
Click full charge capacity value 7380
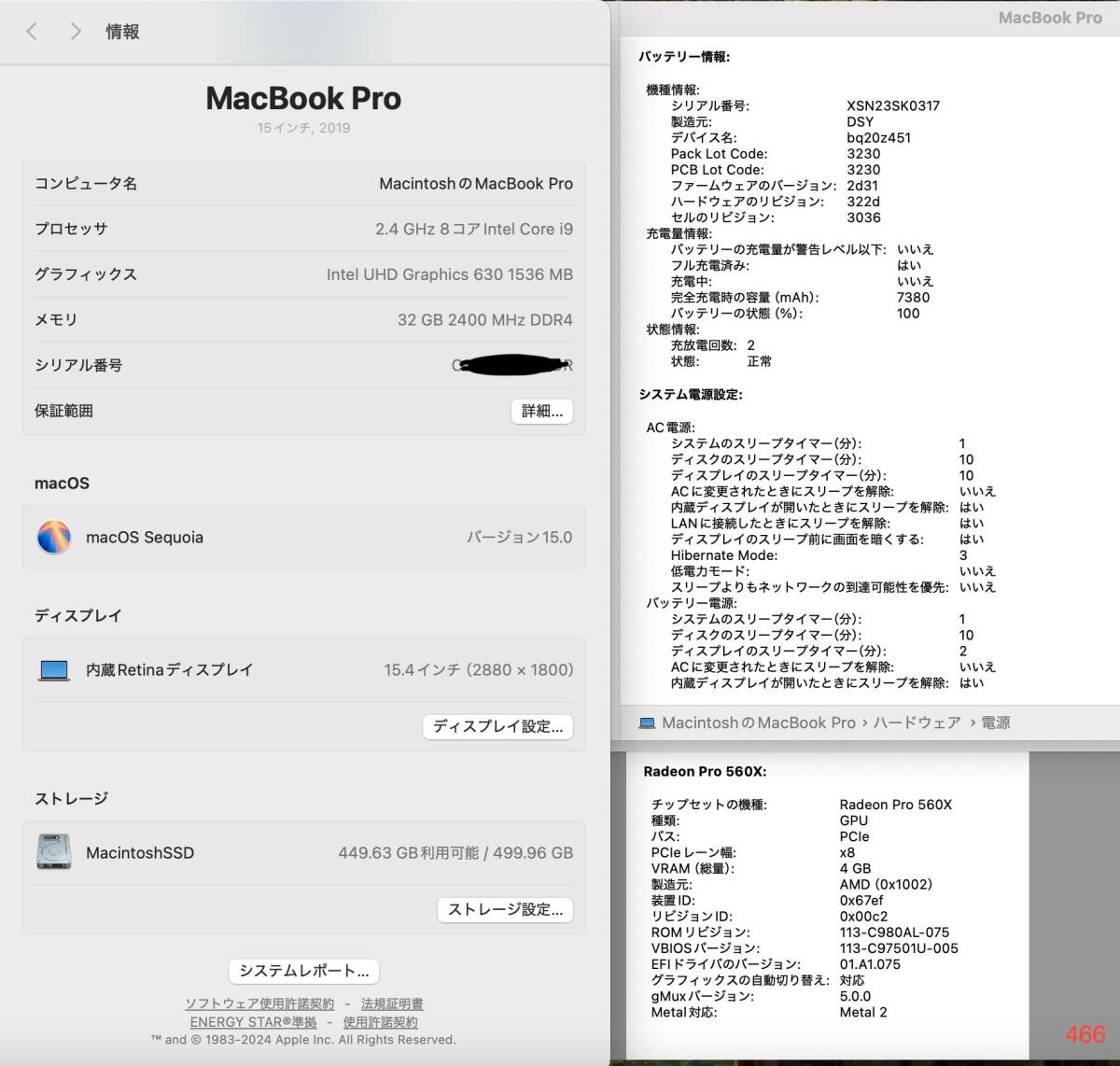coord(913,297)
